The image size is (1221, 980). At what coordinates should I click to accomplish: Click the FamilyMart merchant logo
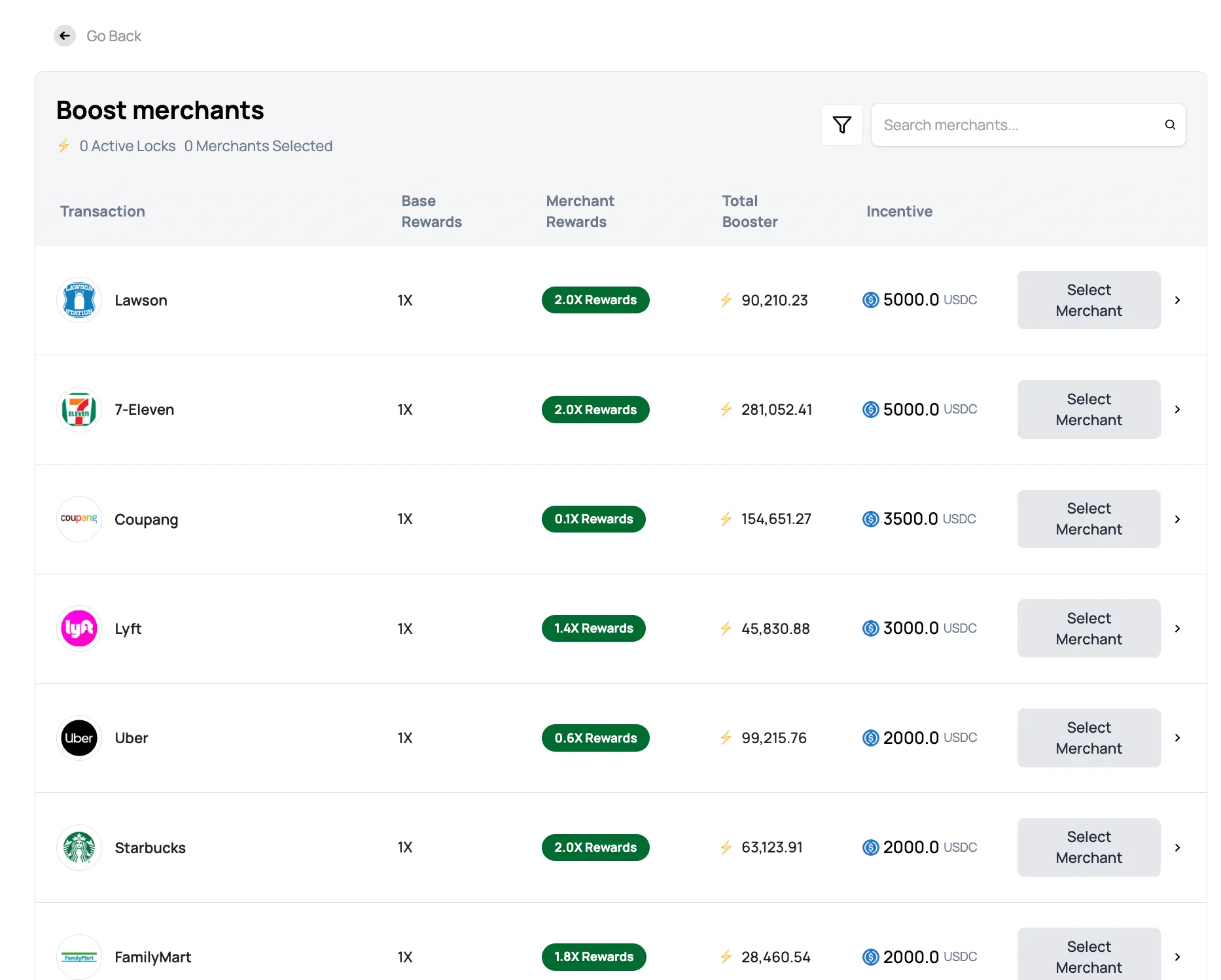(79, 956)
